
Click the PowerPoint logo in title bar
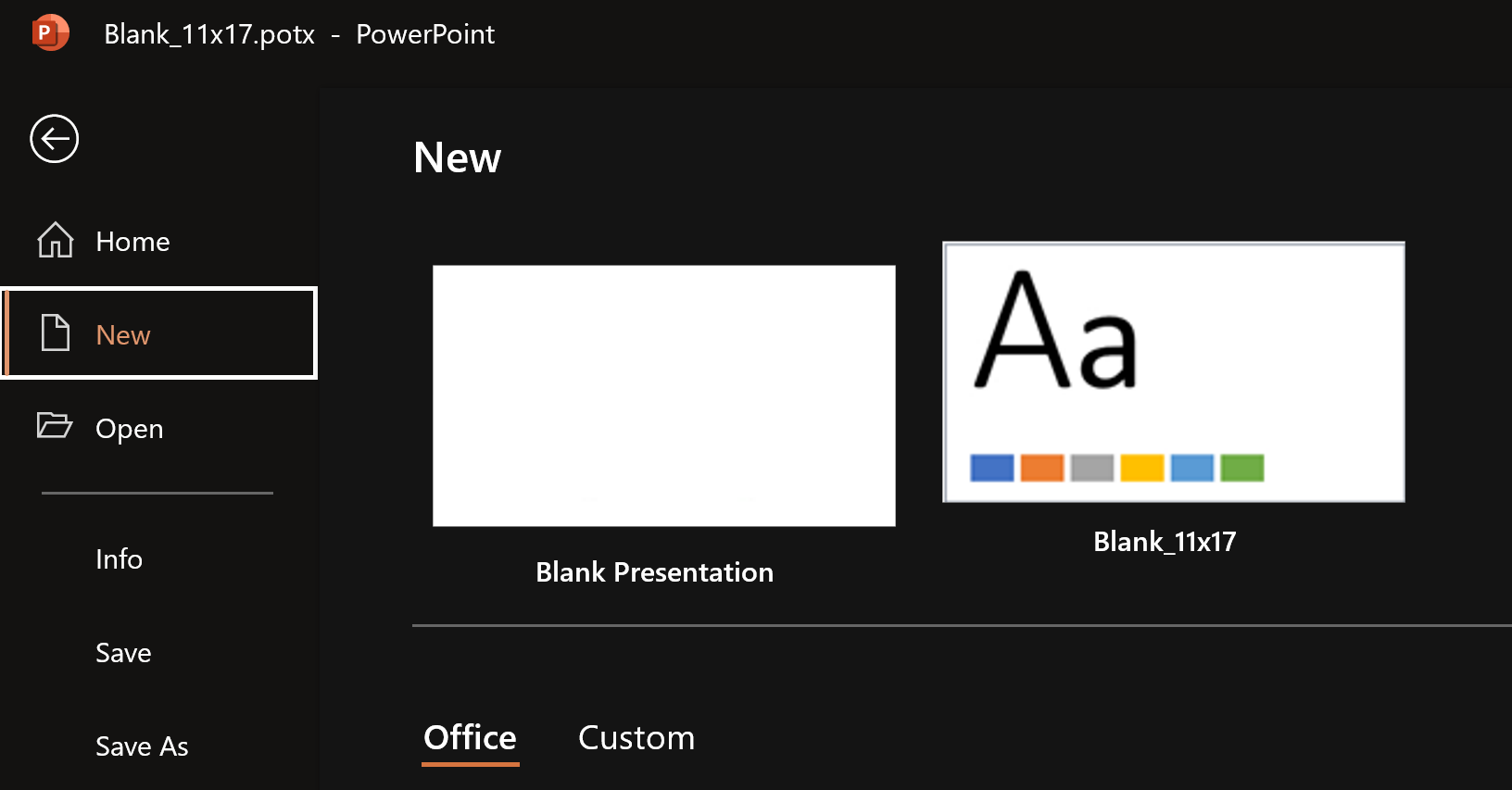[50, 33]
